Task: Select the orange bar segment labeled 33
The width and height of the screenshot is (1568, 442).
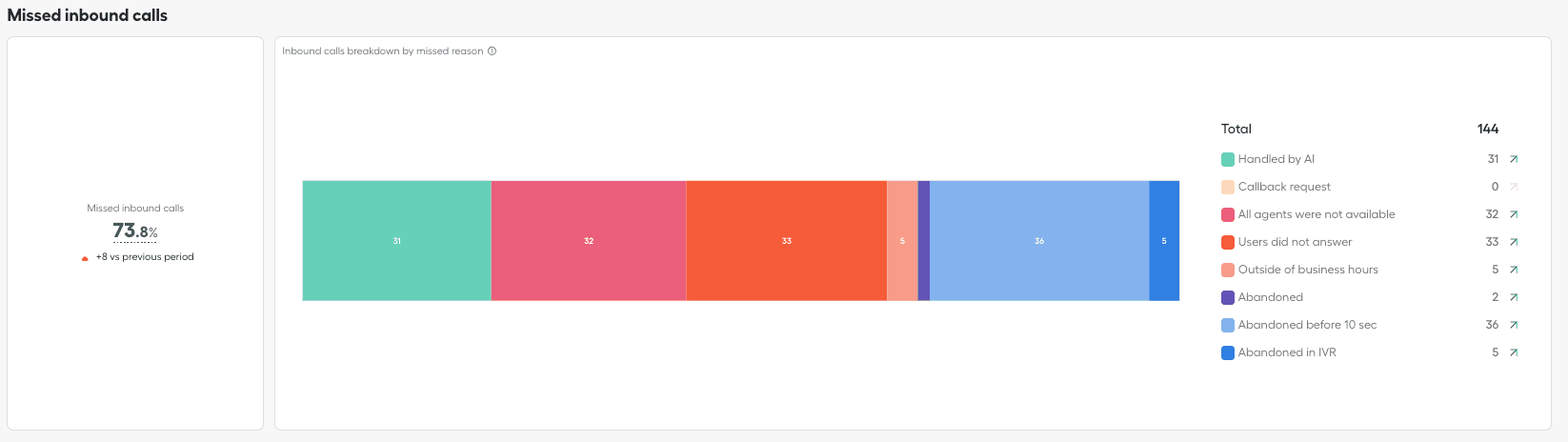Action: [786, 241]
